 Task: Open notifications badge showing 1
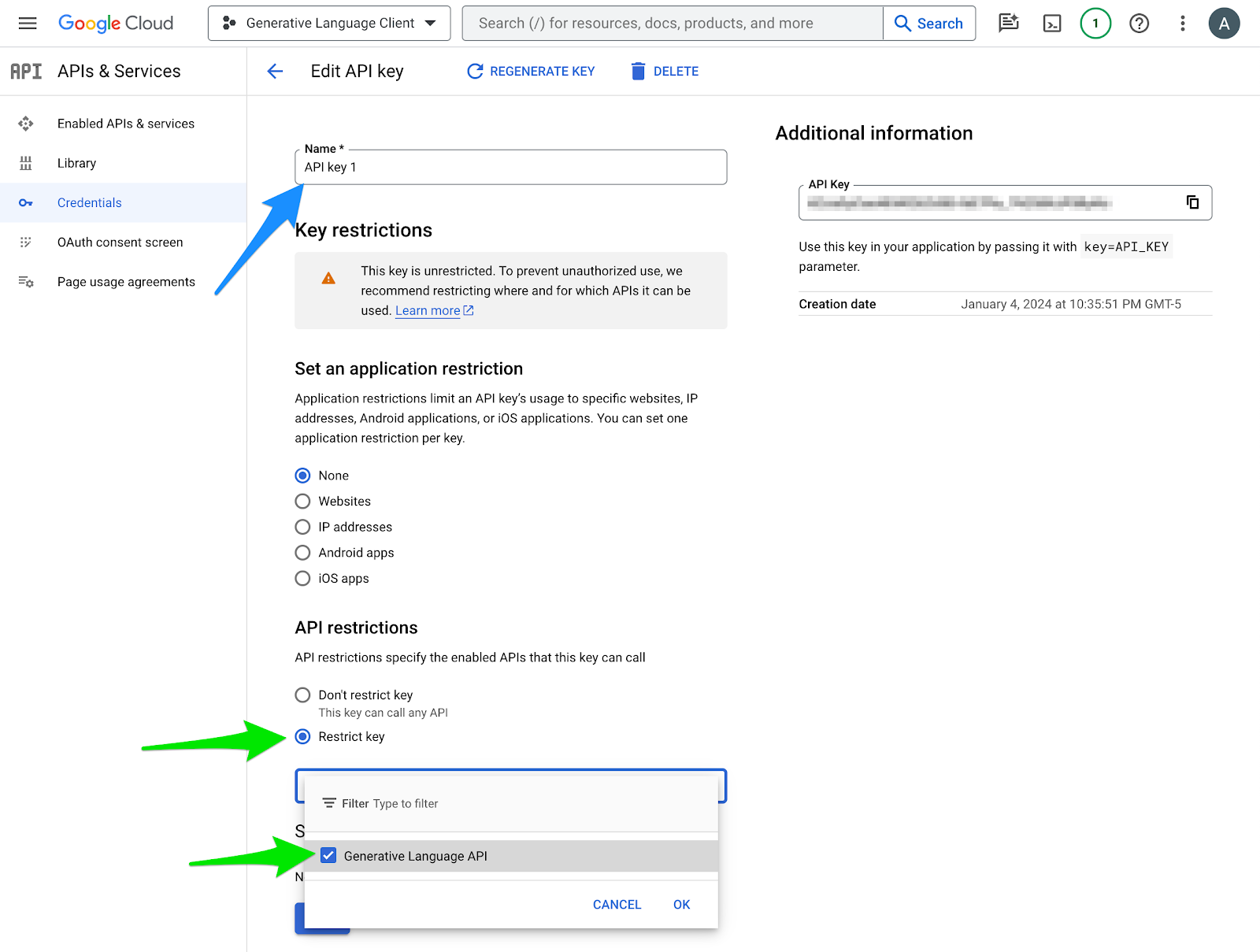point(1095,24)
